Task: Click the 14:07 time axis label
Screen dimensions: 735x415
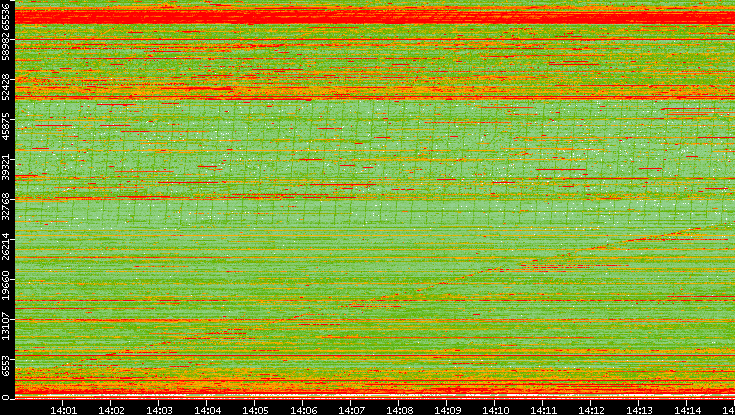Action: coord(351,409)
